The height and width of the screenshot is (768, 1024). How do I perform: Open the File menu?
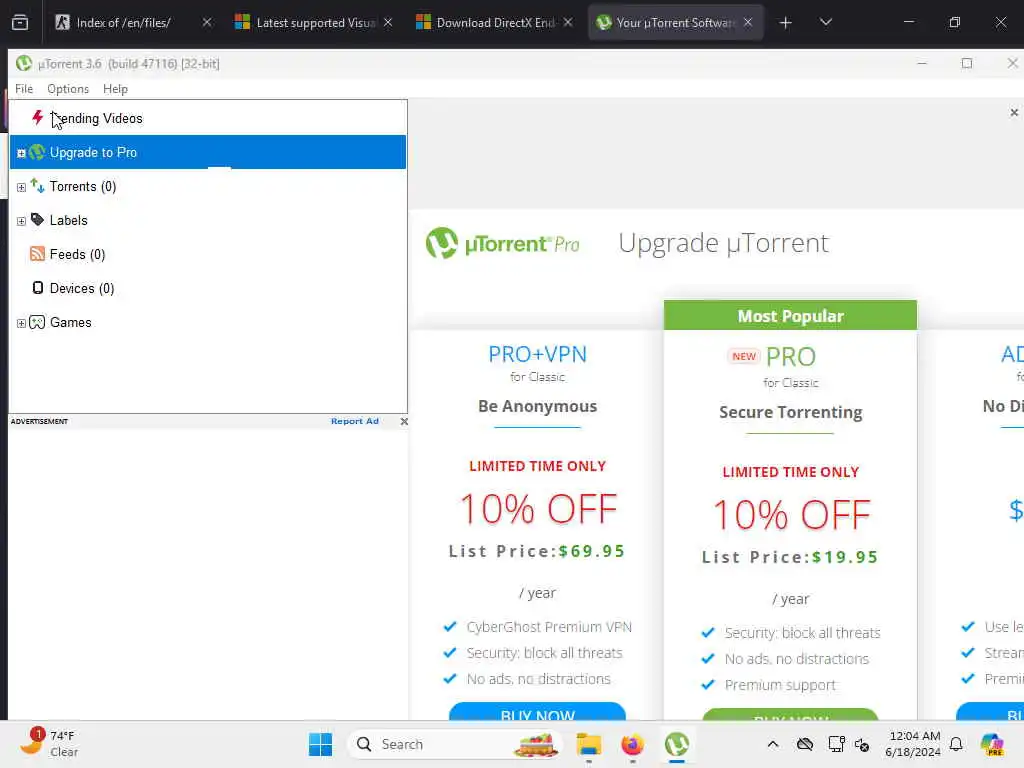(x=24, y=88)
